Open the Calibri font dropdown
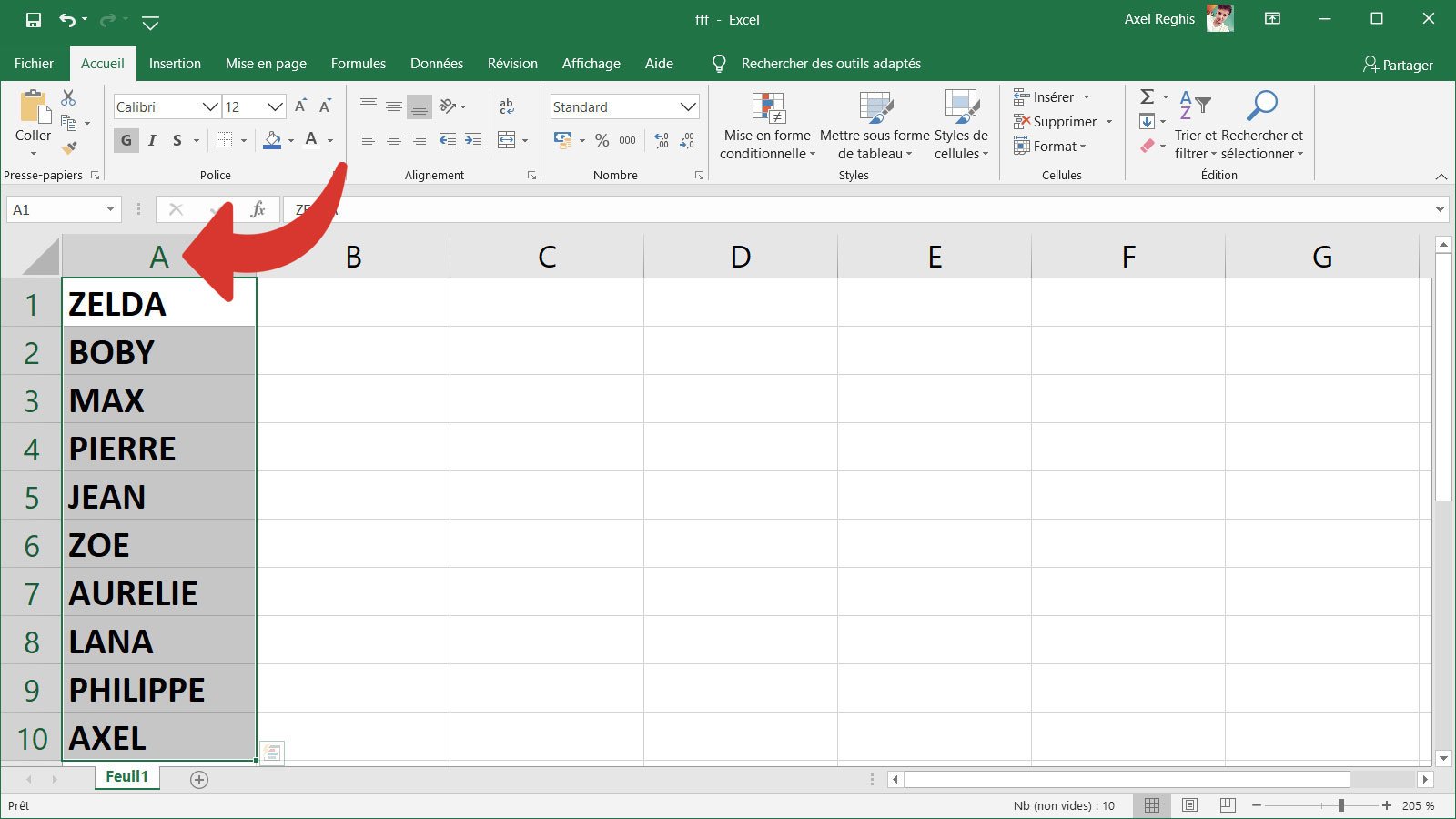 209,106
